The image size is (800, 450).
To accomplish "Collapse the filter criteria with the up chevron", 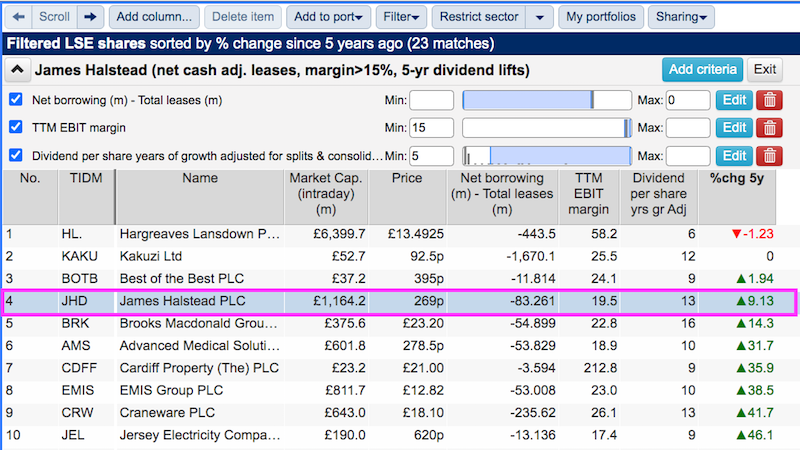I will (17, 70).
